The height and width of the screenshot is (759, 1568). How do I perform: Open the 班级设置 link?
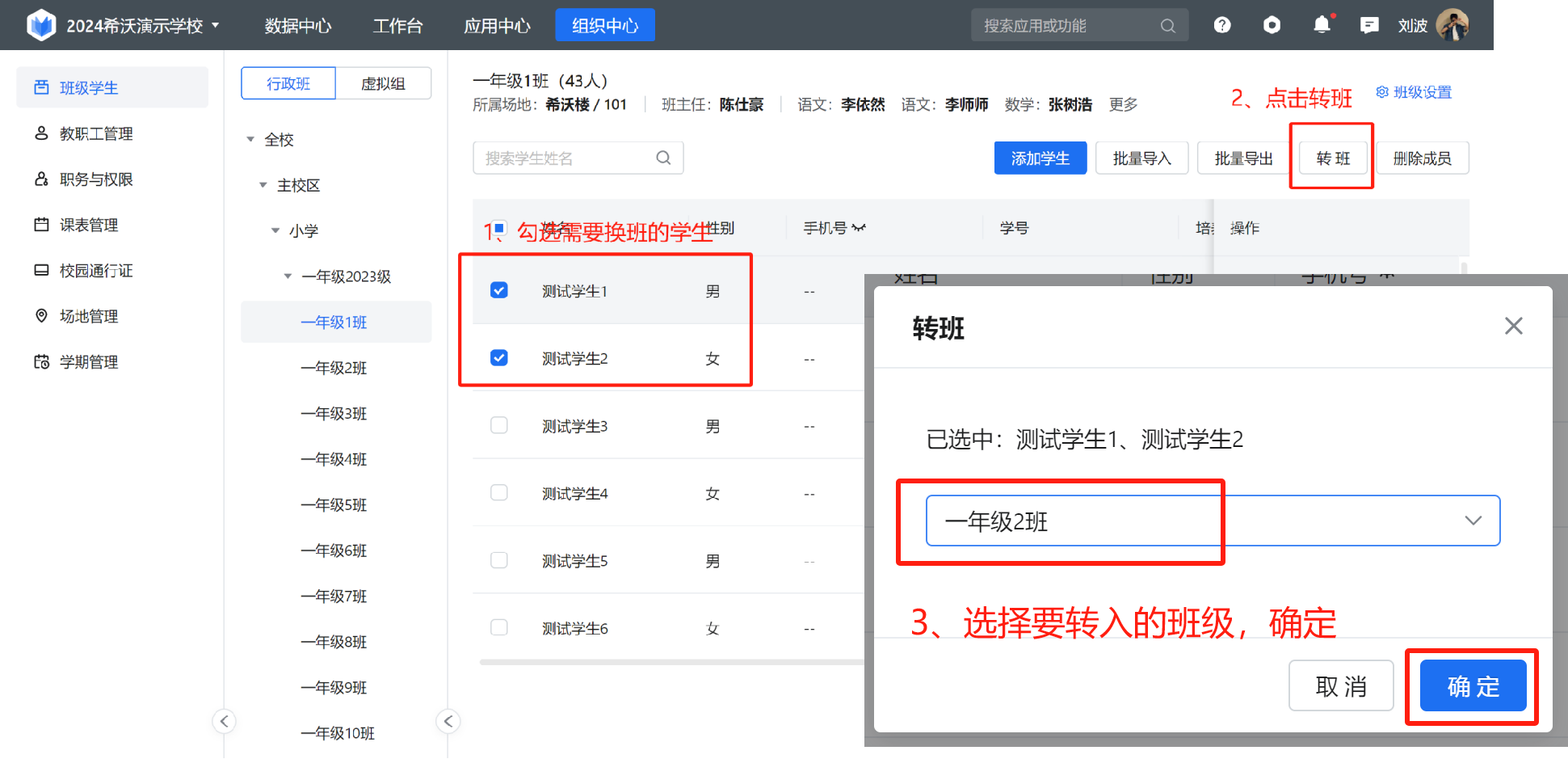(x=1414, y=92)
